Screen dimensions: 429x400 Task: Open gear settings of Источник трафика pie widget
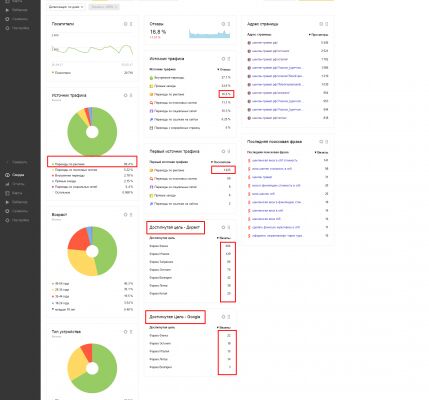[x=126, y=95]
